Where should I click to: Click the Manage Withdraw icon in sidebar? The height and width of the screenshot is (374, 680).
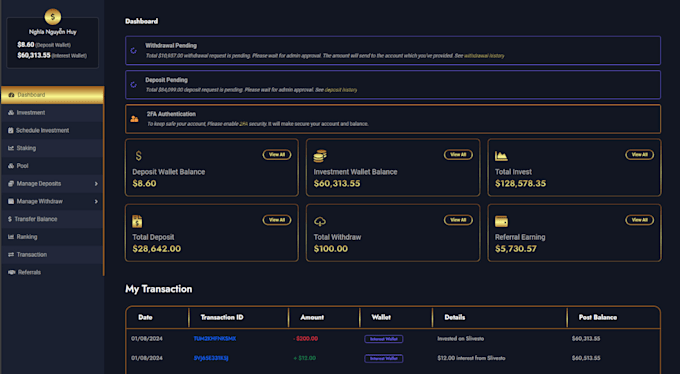11,202
